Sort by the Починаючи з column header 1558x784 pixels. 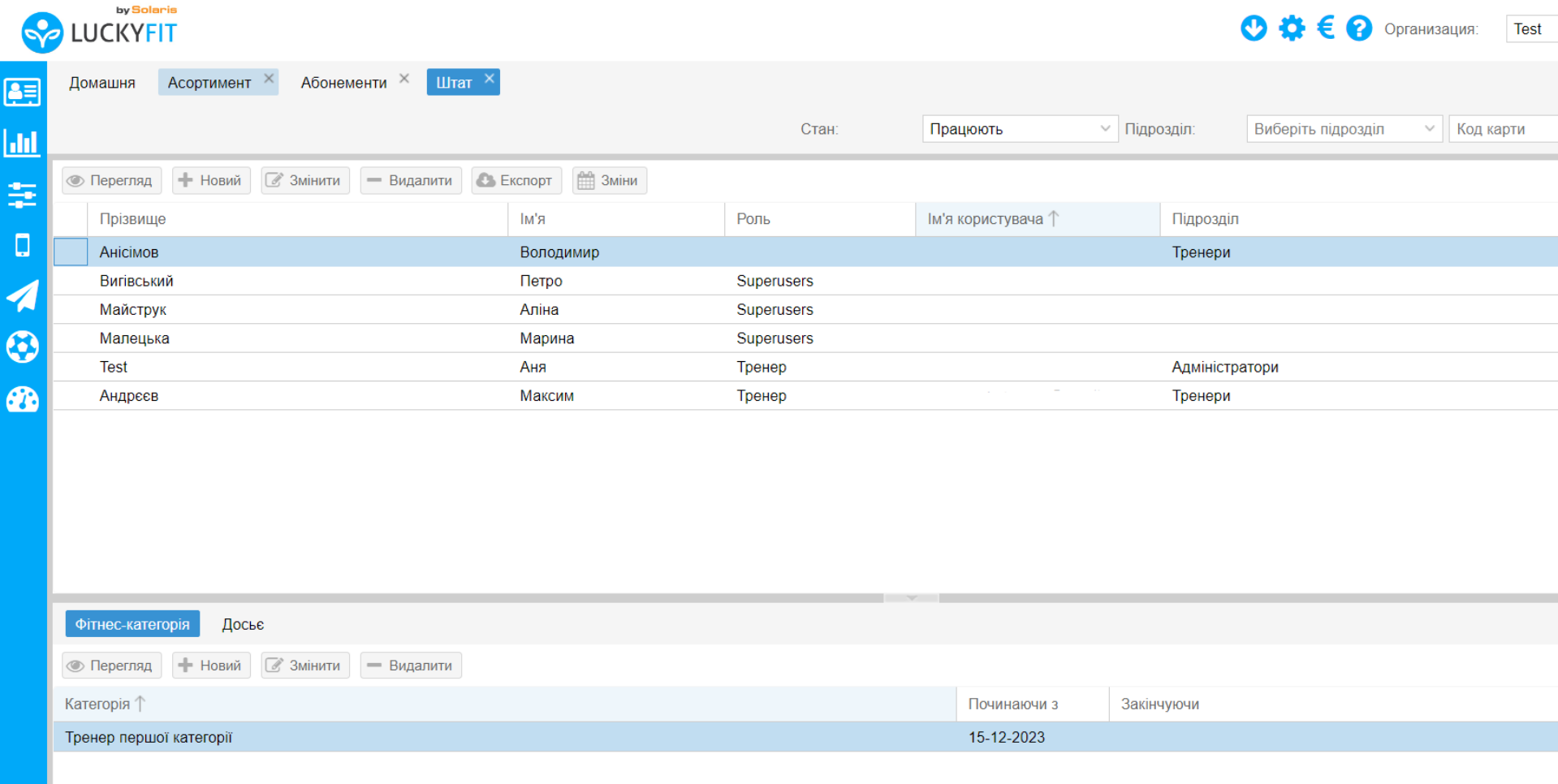click(1033, 704)
